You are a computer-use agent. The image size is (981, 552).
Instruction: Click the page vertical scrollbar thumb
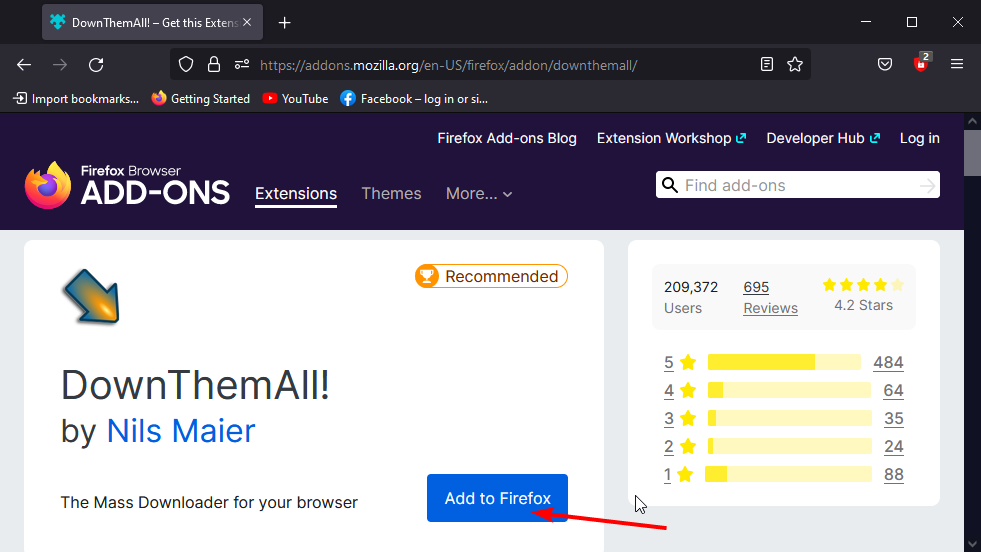[972, 153]
